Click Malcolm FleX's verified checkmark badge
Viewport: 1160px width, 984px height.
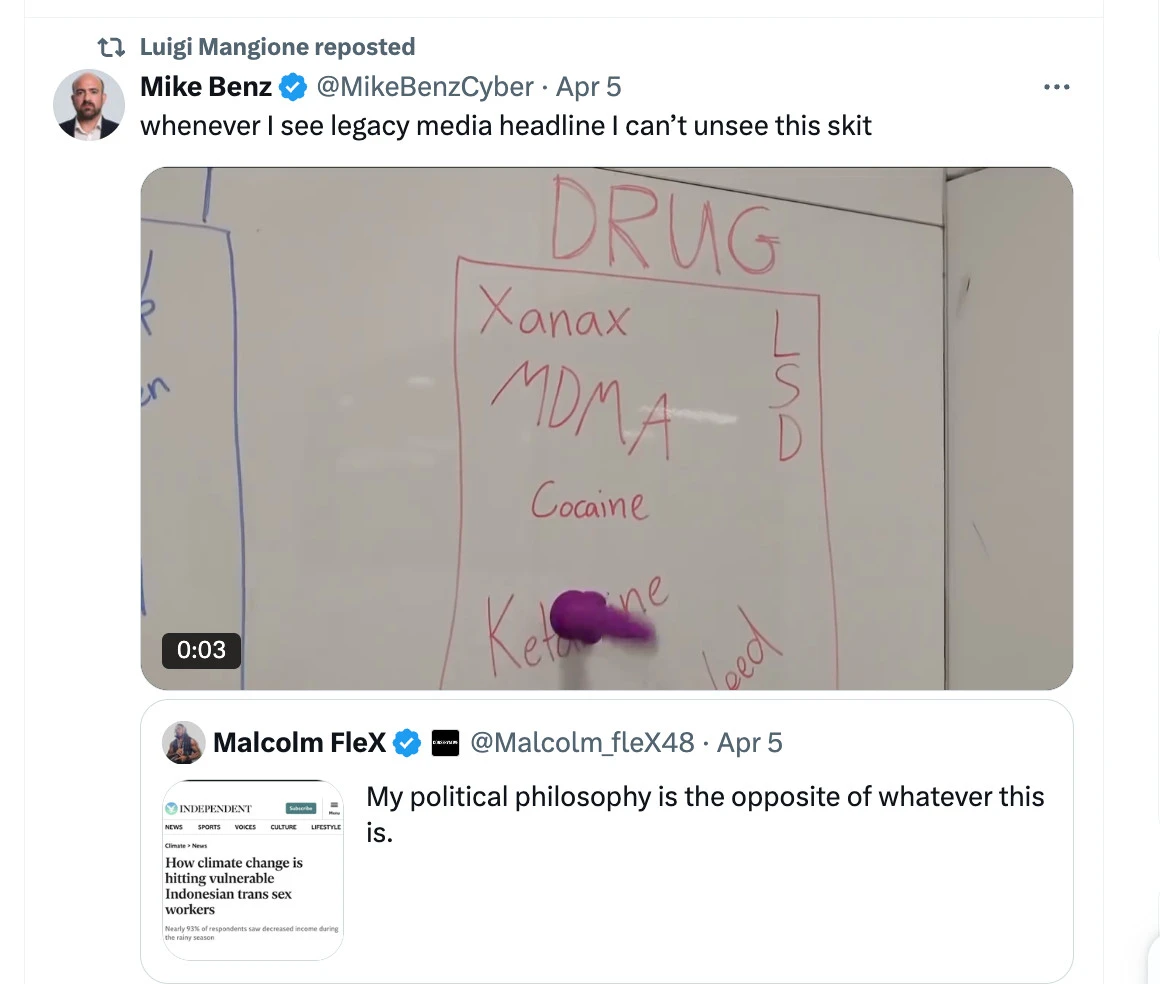pos(407,742)
